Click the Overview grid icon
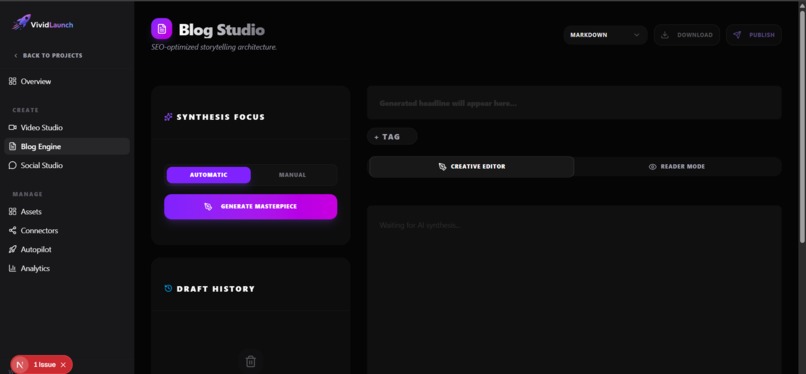This screenshot has height=374, width=806. point(13,81)
